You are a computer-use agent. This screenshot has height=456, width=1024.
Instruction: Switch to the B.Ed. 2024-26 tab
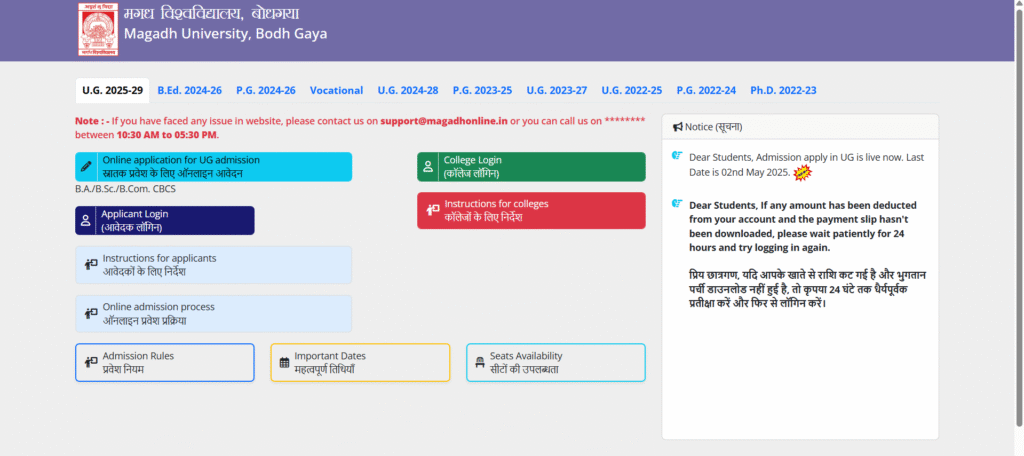189,90
